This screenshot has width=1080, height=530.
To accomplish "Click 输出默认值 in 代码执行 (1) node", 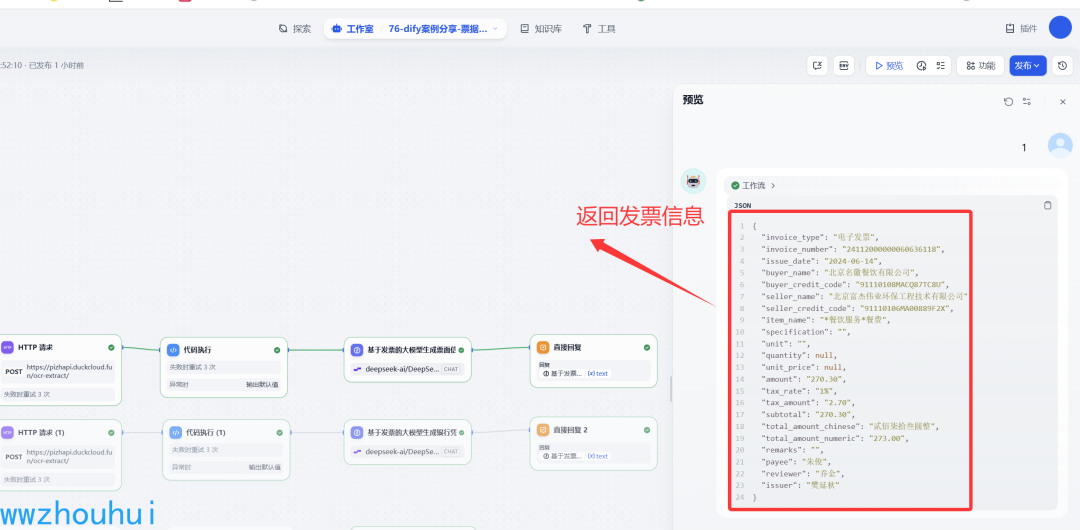I will (264, 467).
